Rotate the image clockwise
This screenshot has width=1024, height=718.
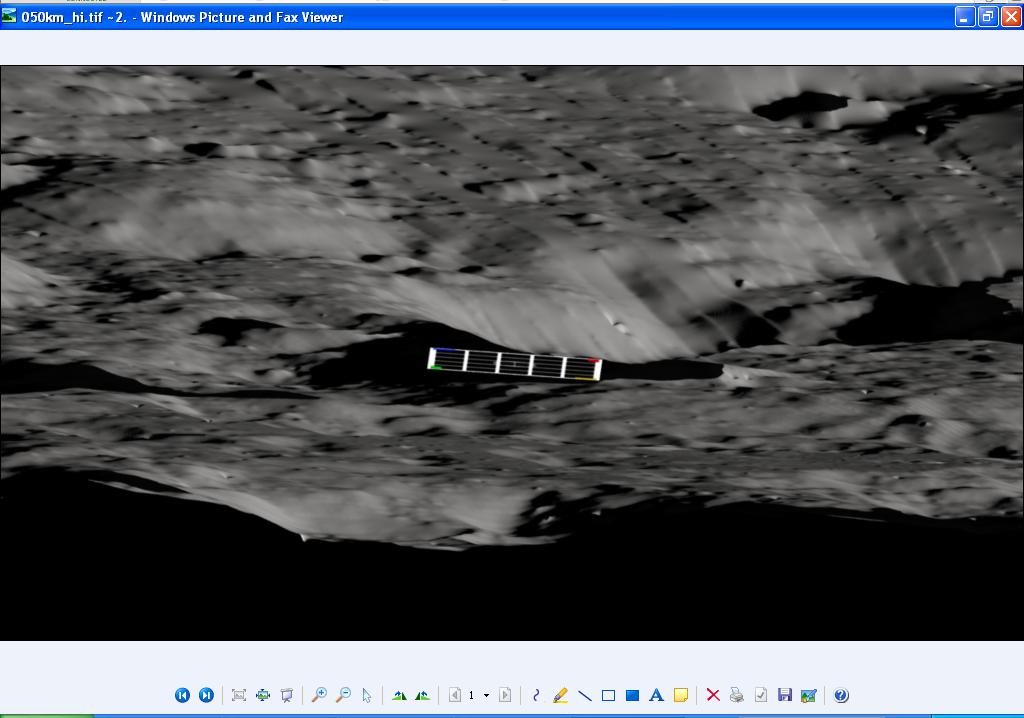pyautogui.click(x=399, y=695)
